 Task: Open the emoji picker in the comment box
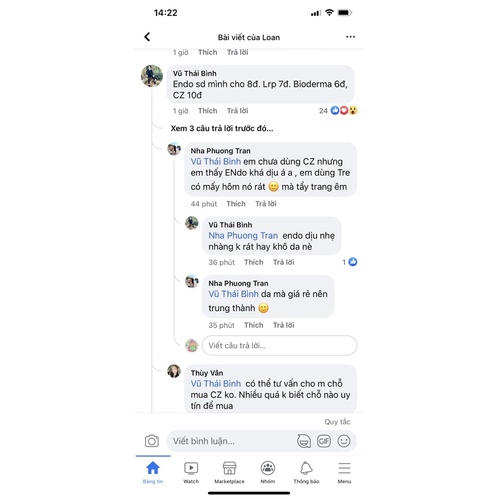pyautogui.click(x=344, y=441)
